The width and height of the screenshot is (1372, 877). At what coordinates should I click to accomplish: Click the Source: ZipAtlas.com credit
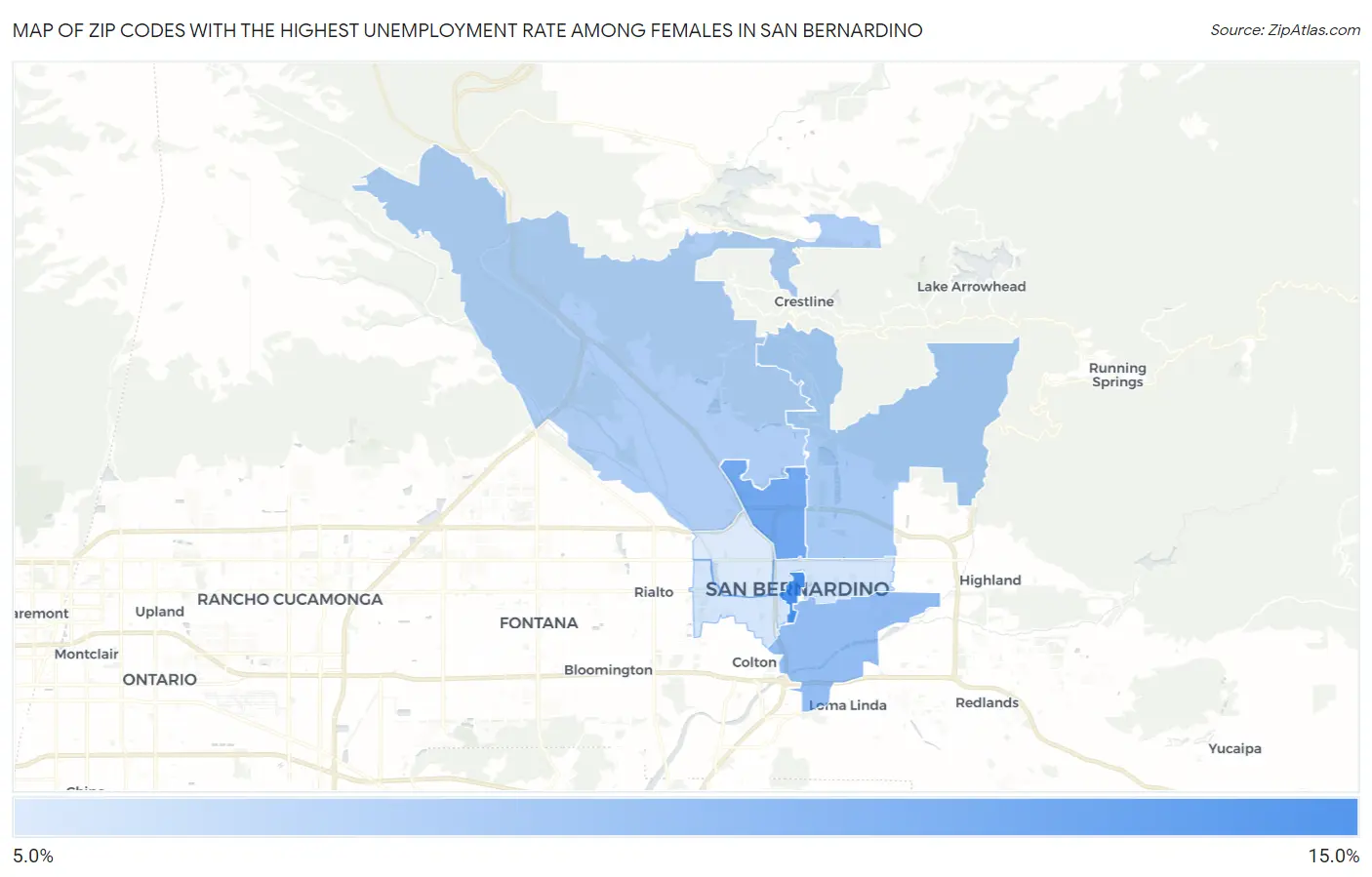tap(1285, 30)
